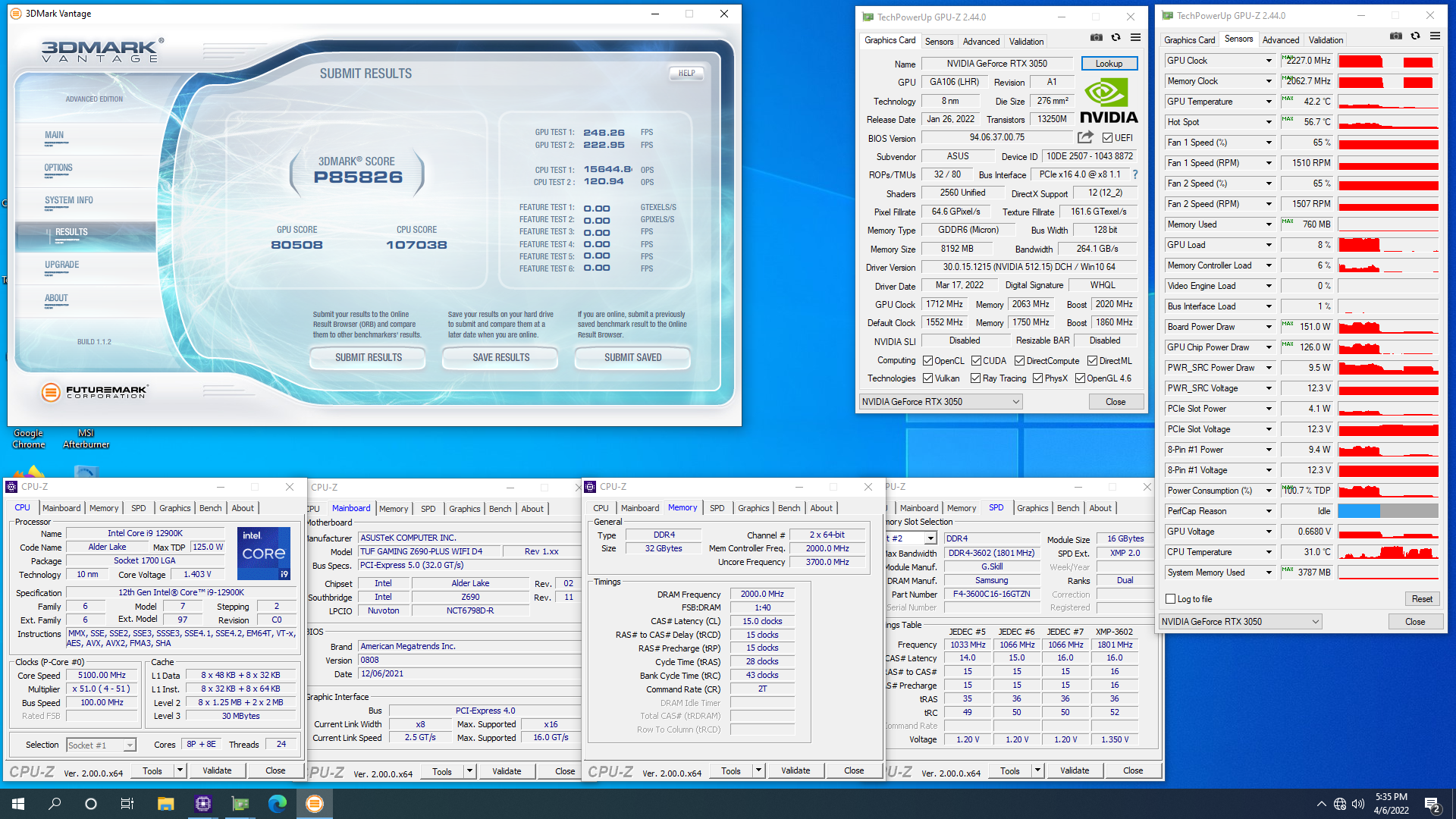Open Tools dropdown arrow in CPU-Z CPU window
This screenshot has width=1456, height=819.
(x=180, y=770)
